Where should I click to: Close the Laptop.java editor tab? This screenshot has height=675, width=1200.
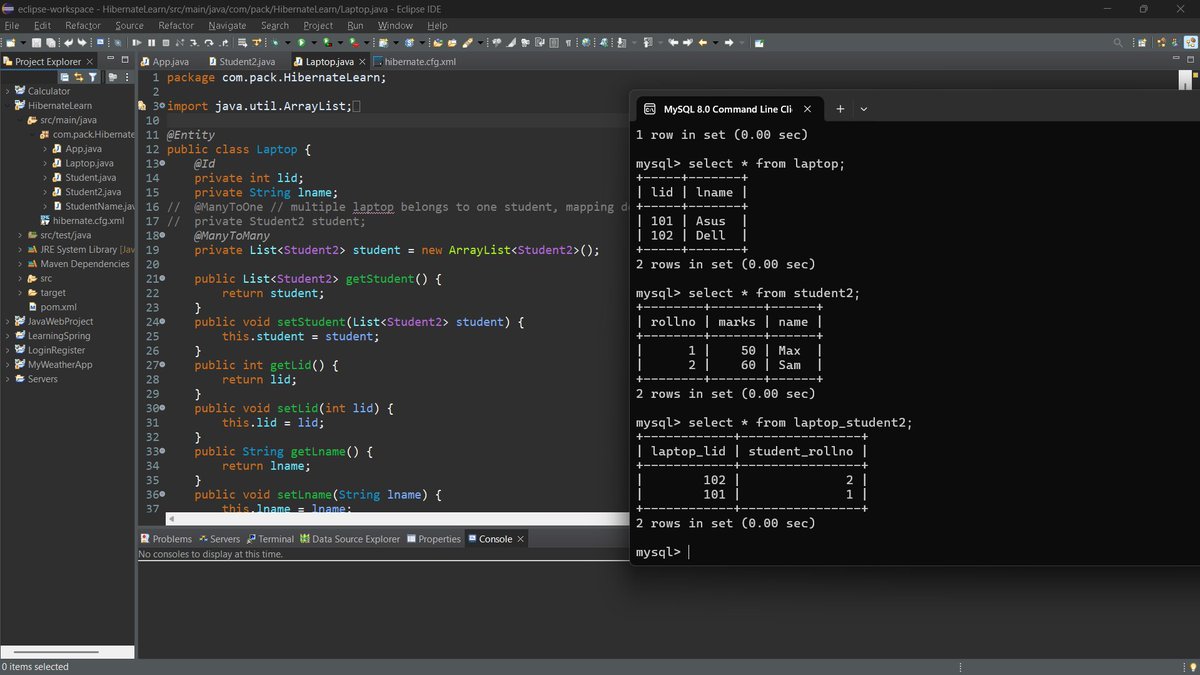point(364,61)
